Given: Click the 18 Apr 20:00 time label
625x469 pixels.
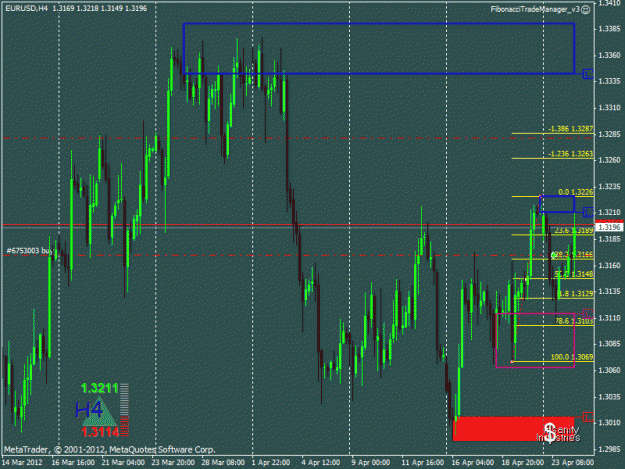Looking at the screenshot, I should [x=523, y=462].
